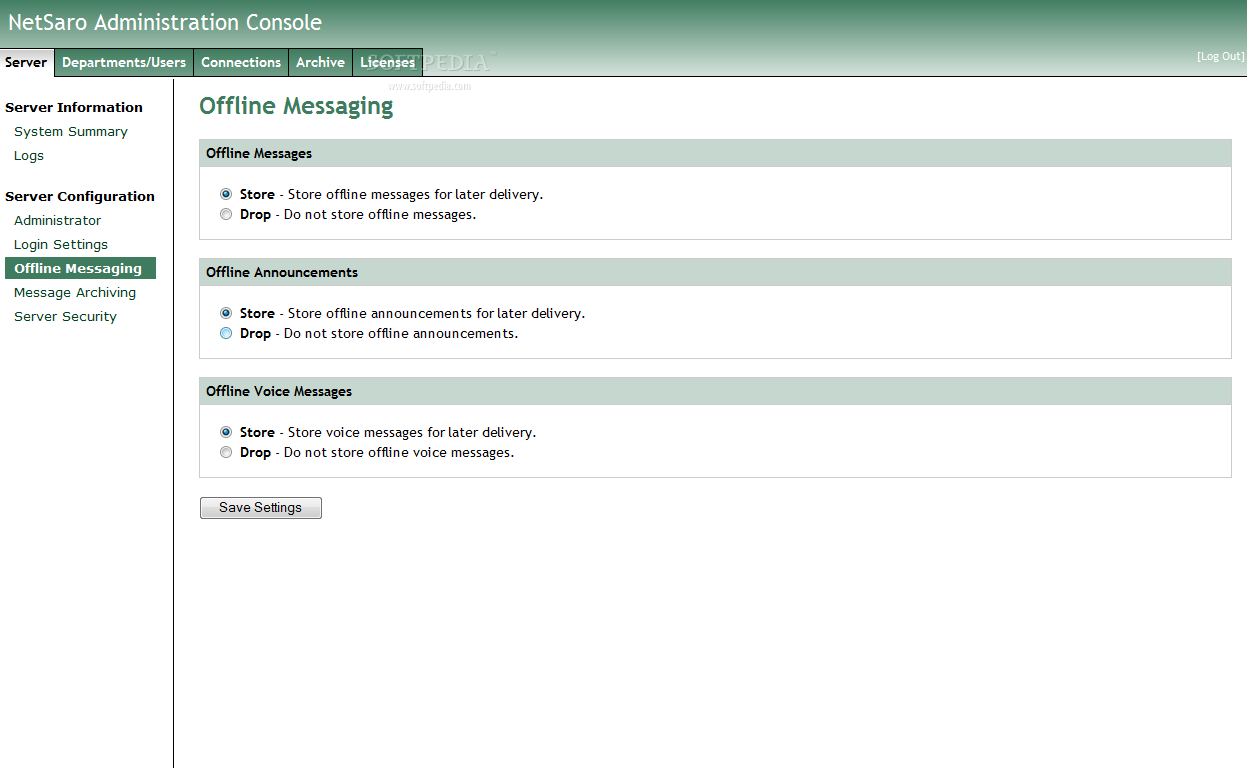Open Server Security settings

pyautogui.click(x=65, y=316)
